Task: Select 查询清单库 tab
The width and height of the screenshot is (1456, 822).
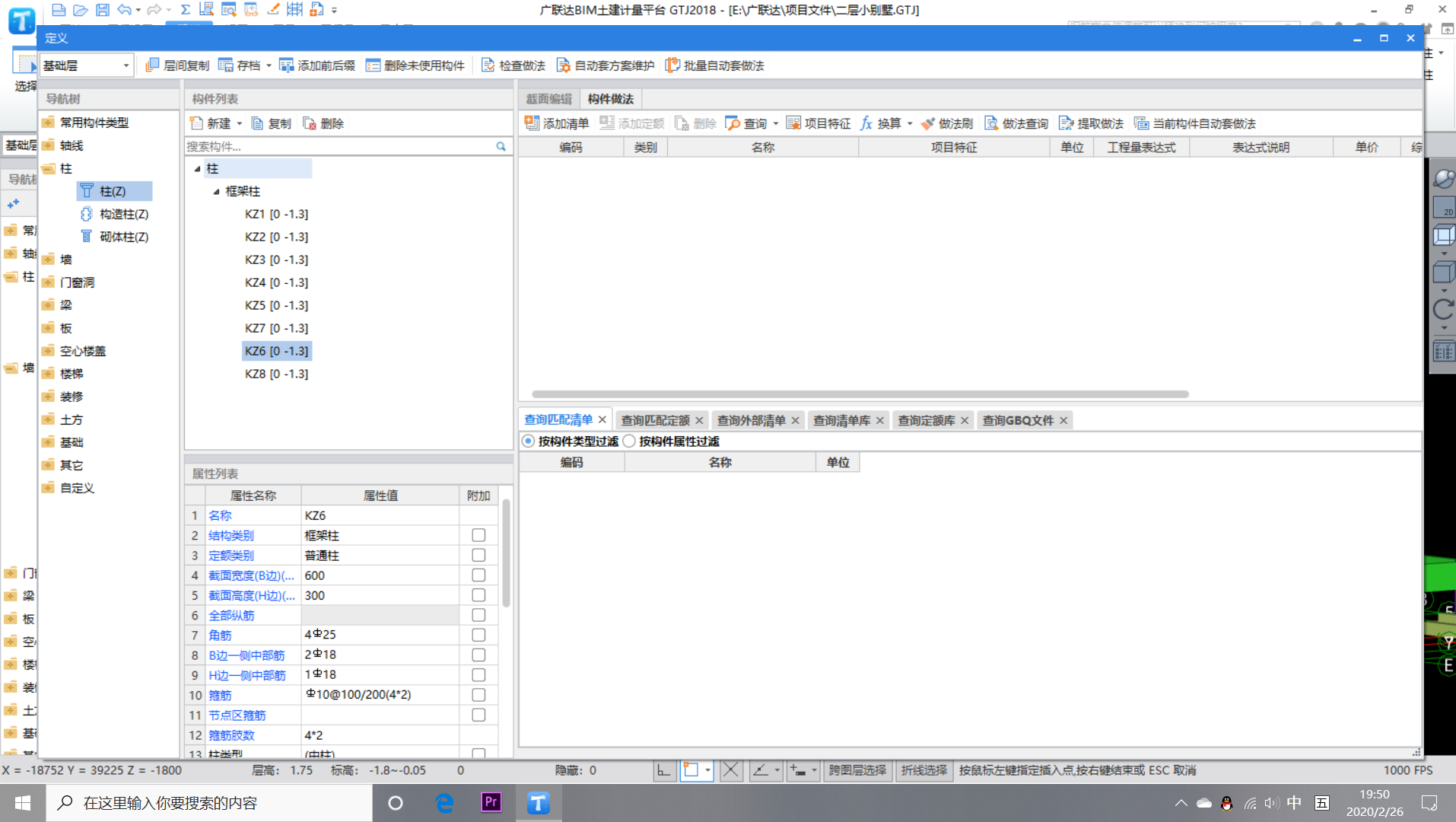Action: 841,420
